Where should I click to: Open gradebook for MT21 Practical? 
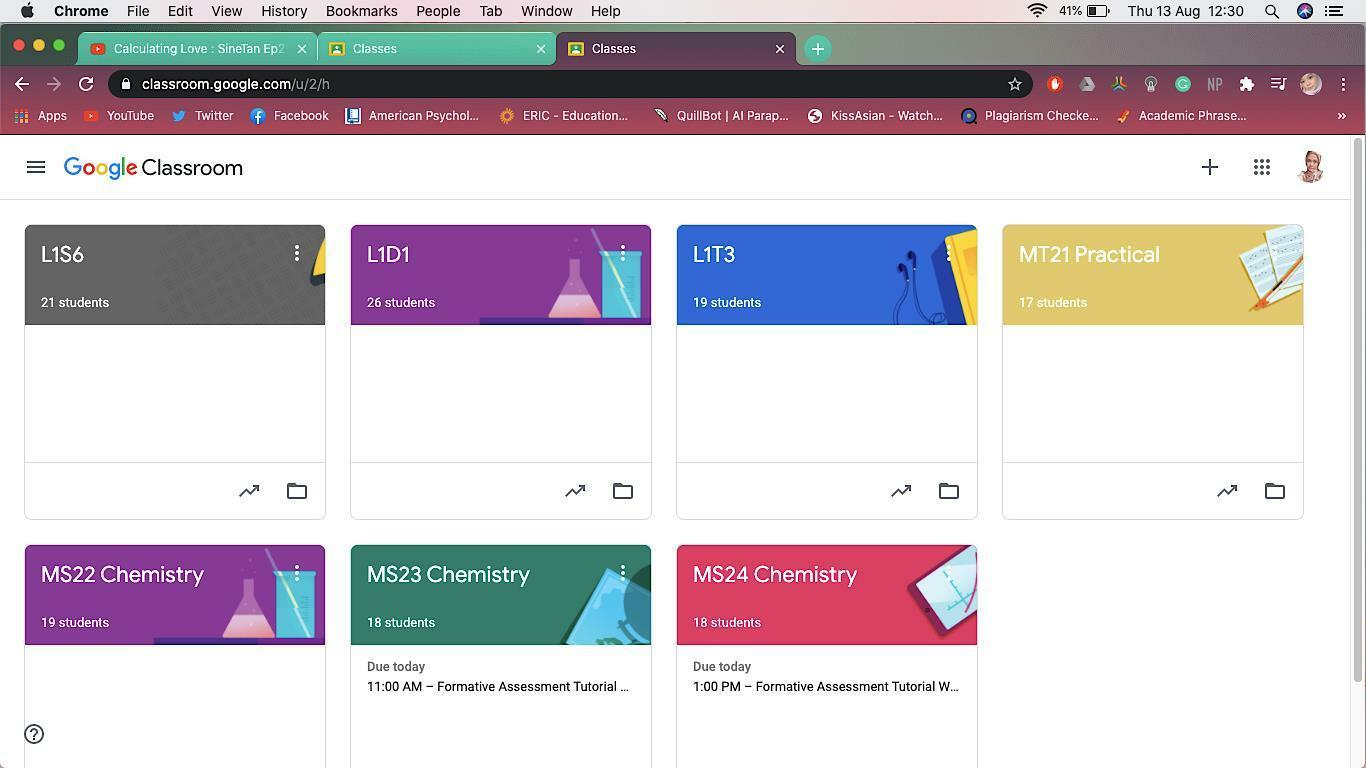tap(1227, 491)
